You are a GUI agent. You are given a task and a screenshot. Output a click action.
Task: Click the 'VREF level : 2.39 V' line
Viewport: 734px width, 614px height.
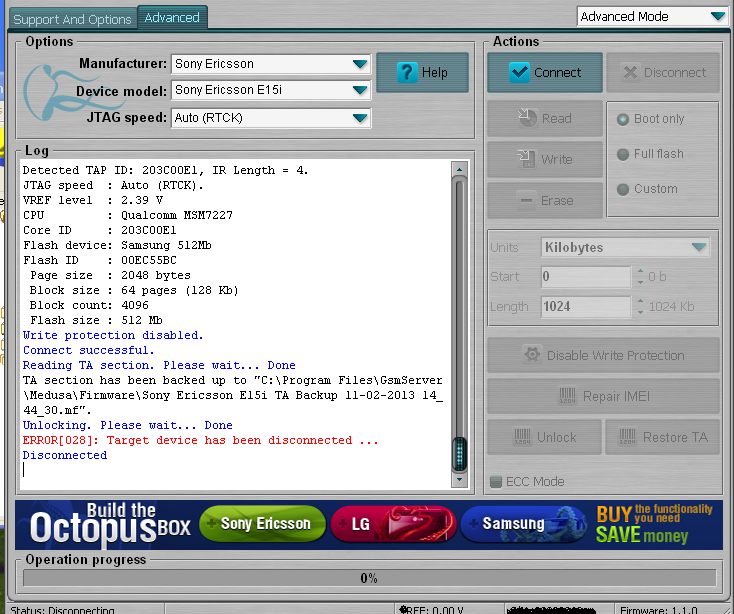(93, 200)
